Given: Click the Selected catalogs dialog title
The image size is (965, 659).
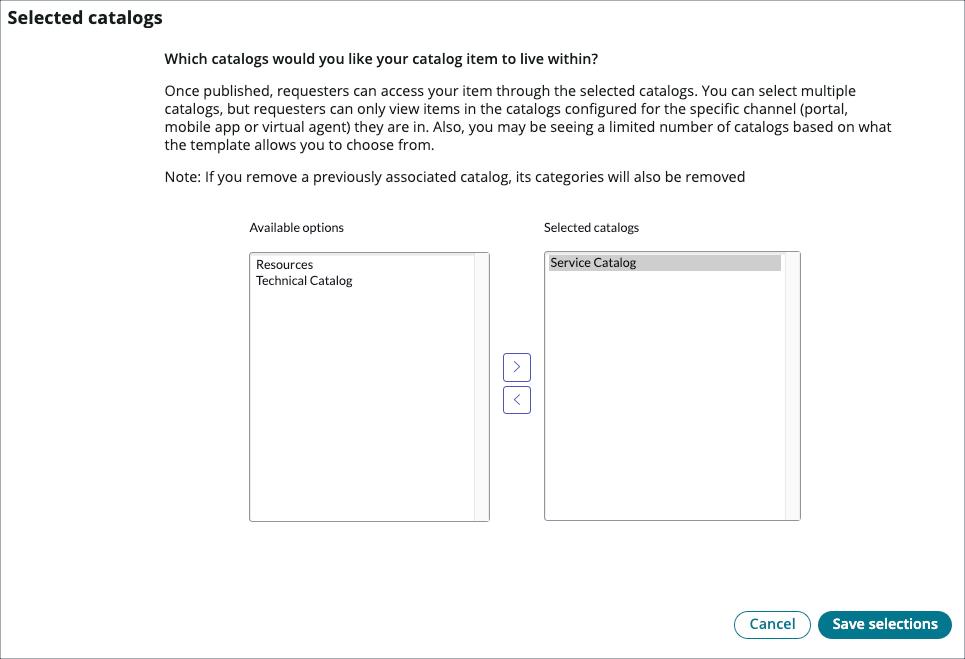Looking at the screenshot, I should [84, 17].
